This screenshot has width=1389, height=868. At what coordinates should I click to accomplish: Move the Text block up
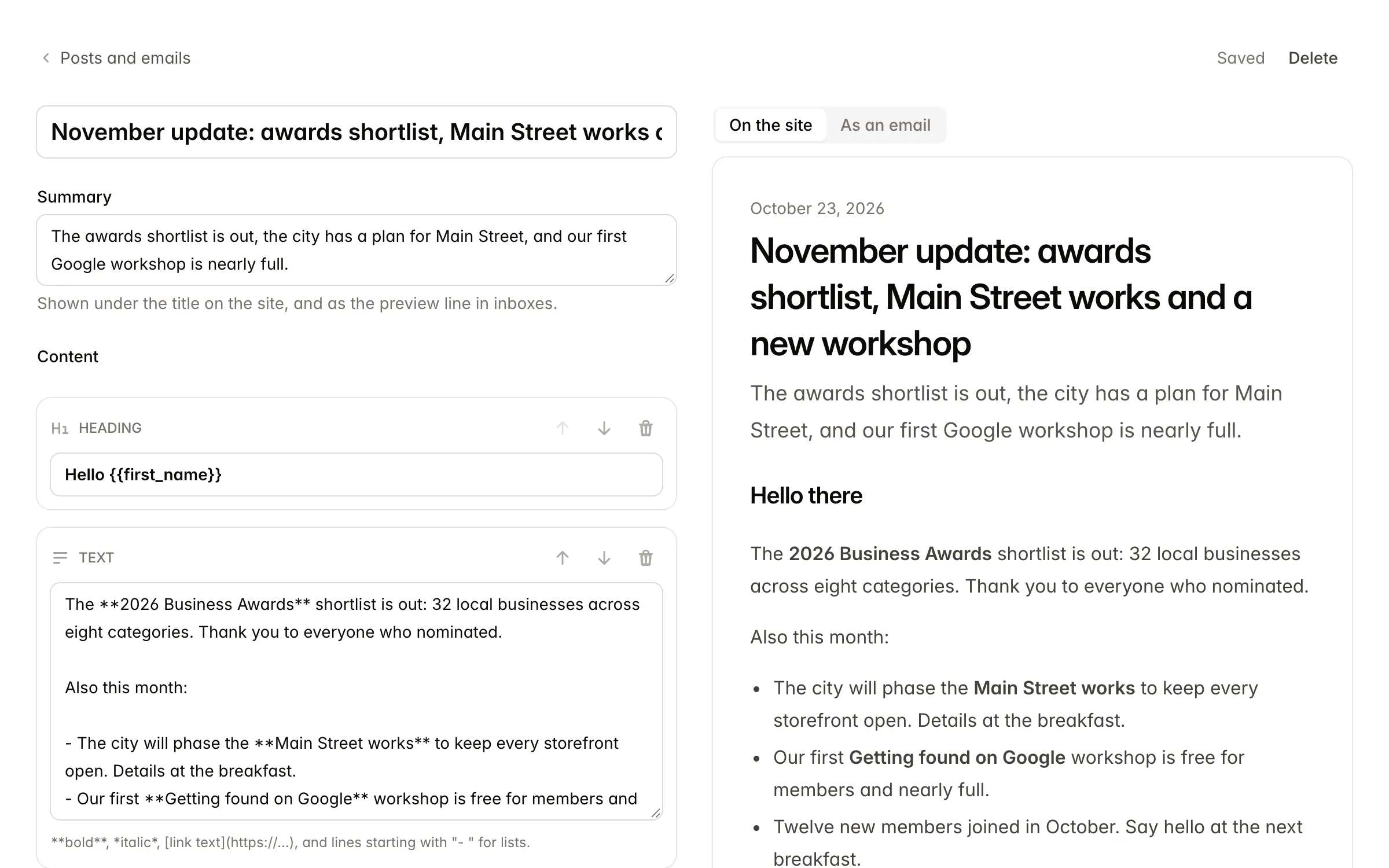563,558
